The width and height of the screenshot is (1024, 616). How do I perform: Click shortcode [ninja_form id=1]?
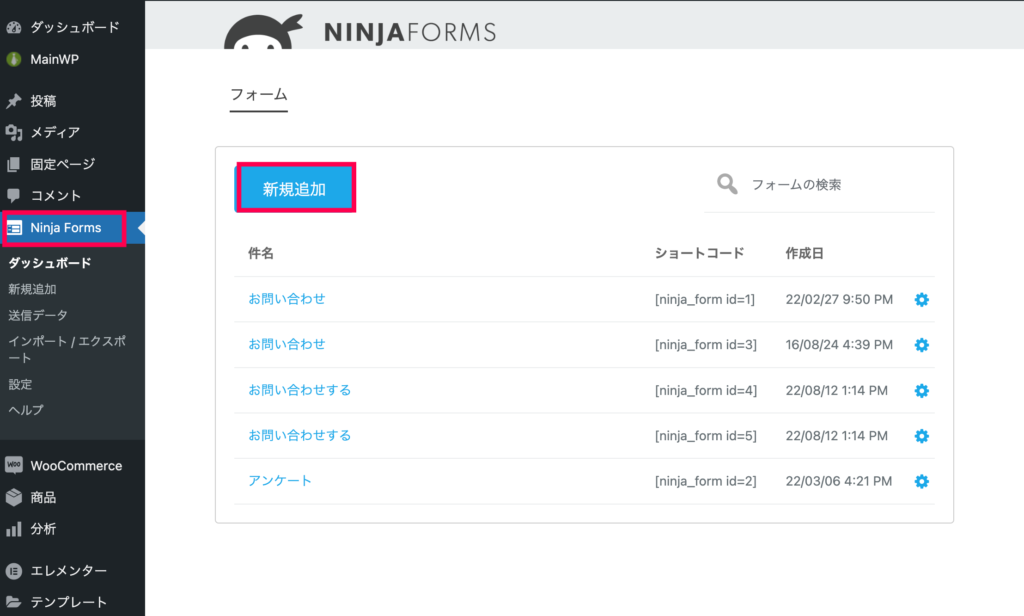(x=705, y=300)
